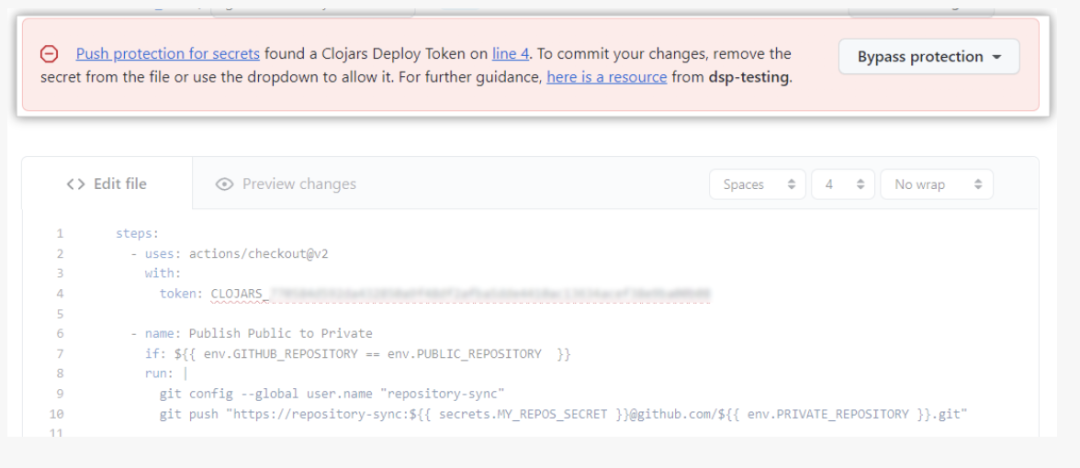
Task: Expand the Bypass protection dropdown
Action: (x=928, y=57)
